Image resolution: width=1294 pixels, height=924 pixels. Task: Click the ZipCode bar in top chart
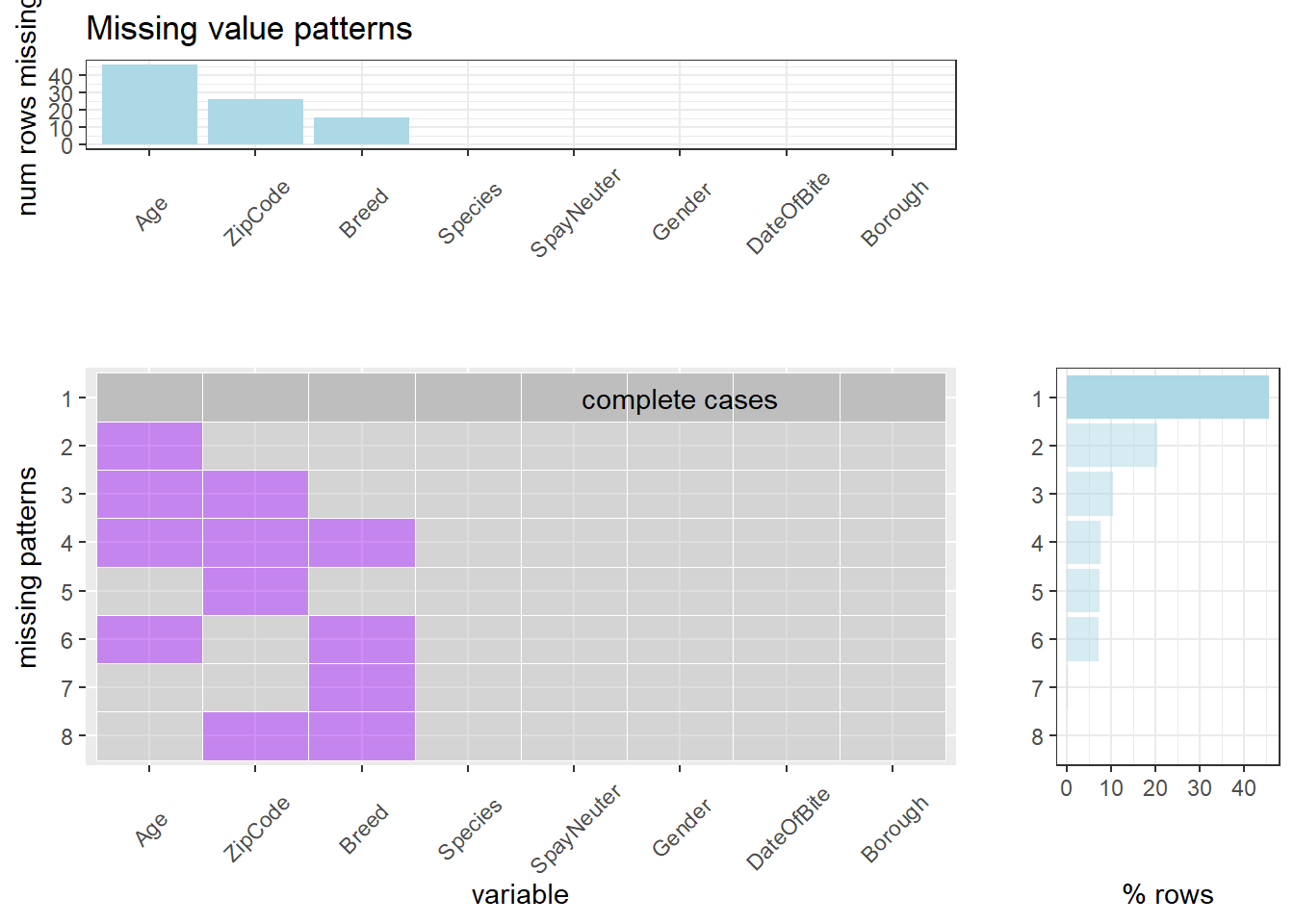(255, 122)
